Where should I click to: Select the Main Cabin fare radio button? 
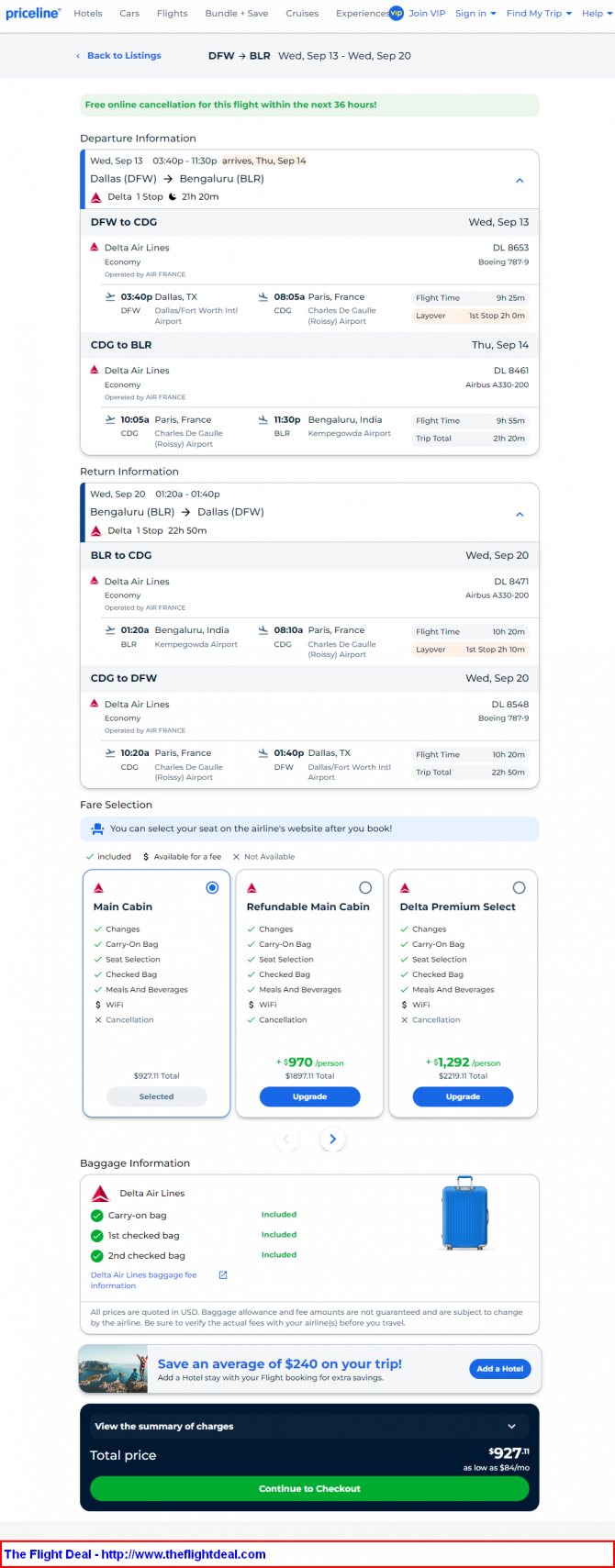(x=212, y=887)
